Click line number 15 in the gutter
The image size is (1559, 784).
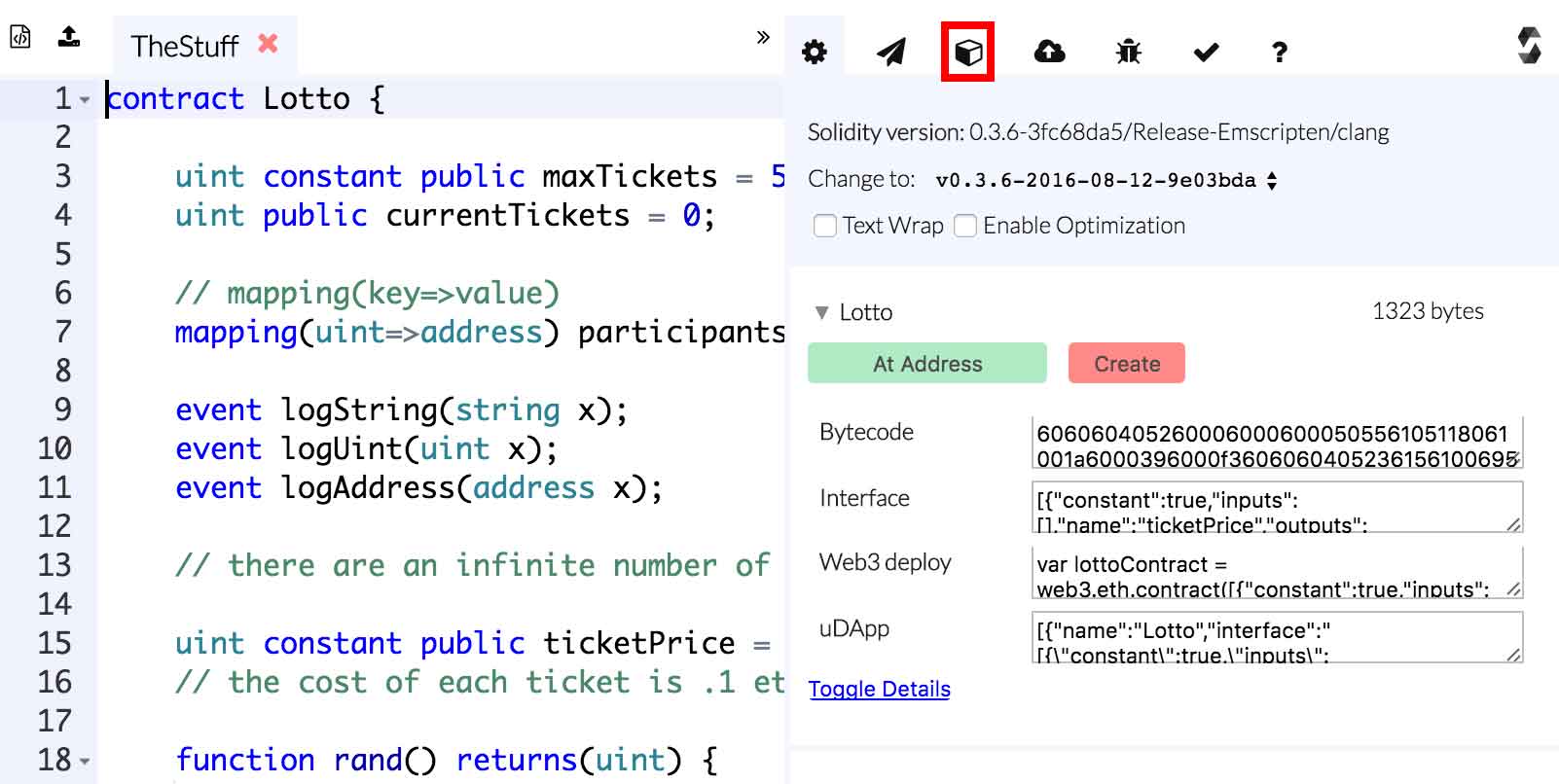(x=54, y=643)
